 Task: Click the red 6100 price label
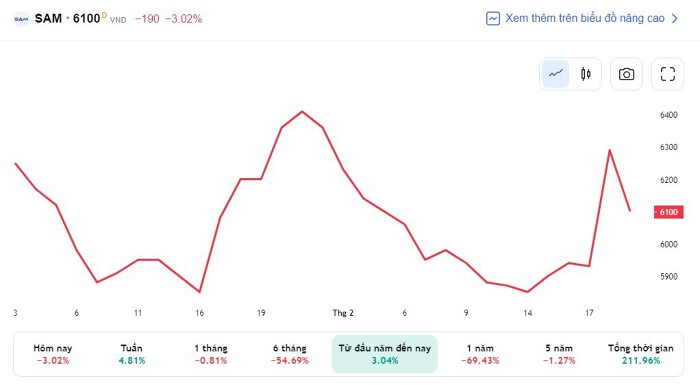tap(668, 212)
